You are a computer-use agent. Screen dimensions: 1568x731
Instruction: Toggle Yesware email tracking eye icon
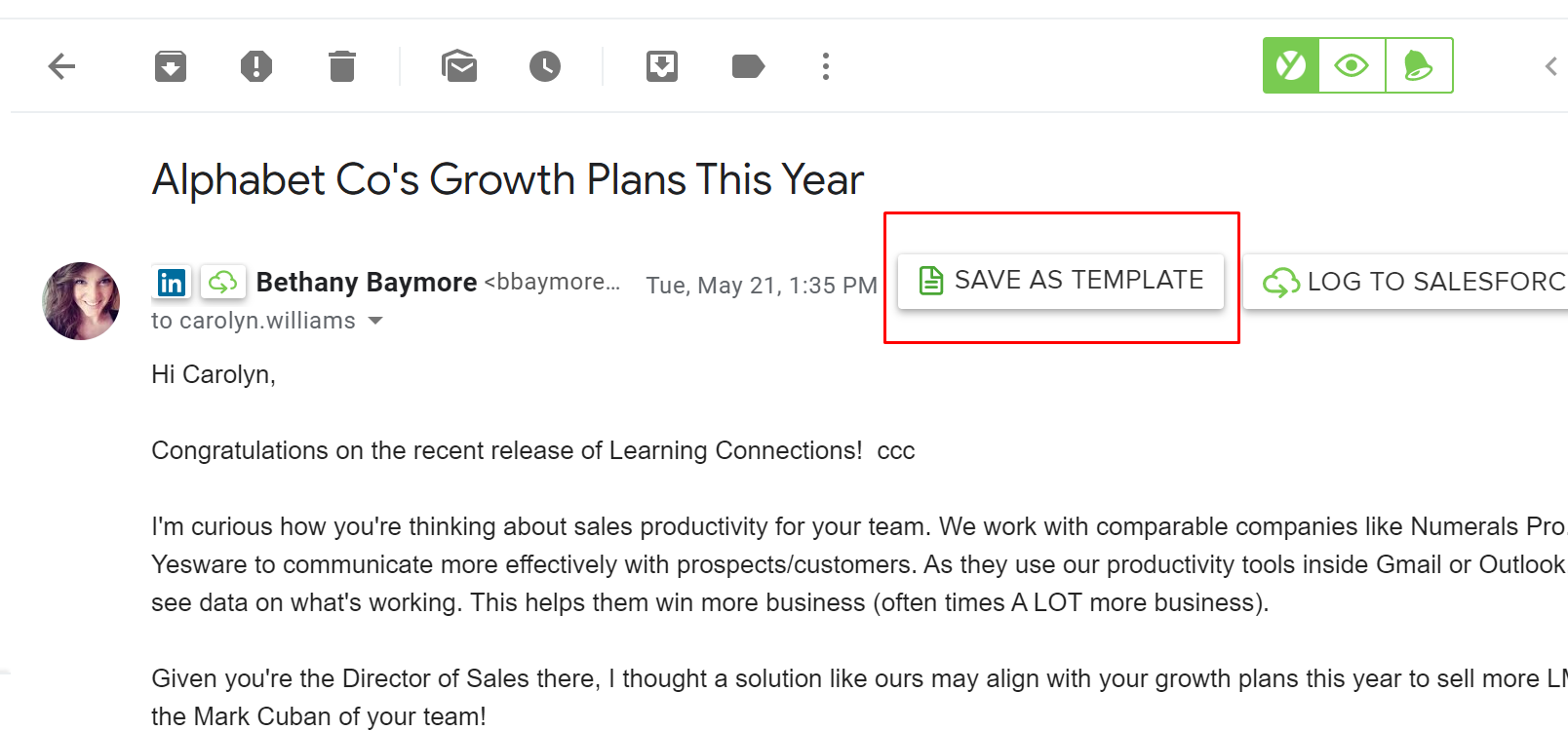pyautogui.click(x=1352, y=65)
